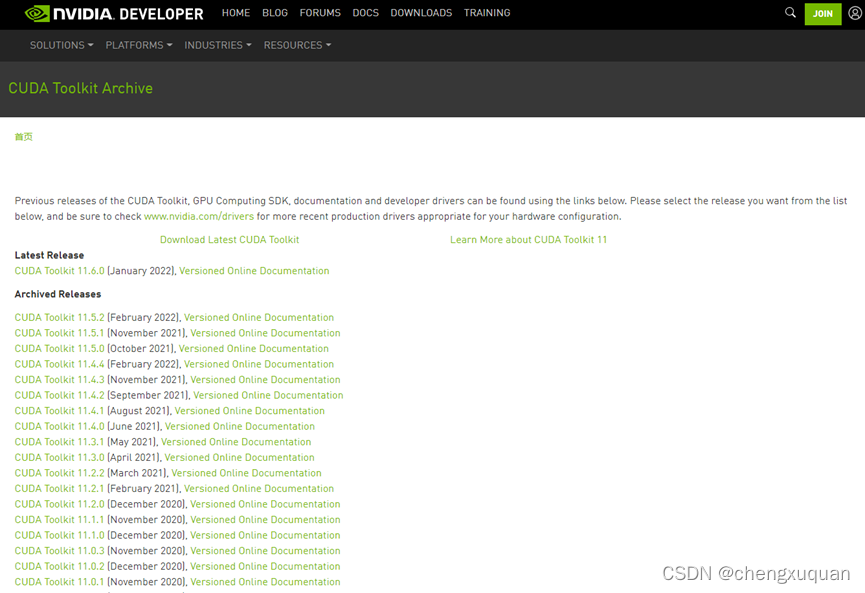The height and width of the screenshot is (593, 865).
Task: Open Versioned Online Documentation for 11.2.0
Action: pyautogui.click(x=265, y=504)
